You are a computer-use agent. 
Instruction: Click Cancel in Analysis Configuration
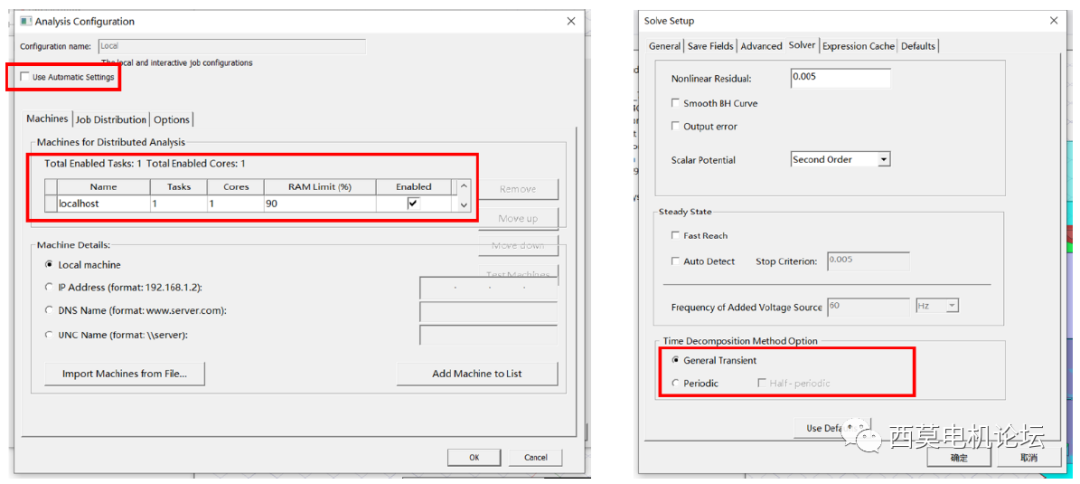[535, 457]
